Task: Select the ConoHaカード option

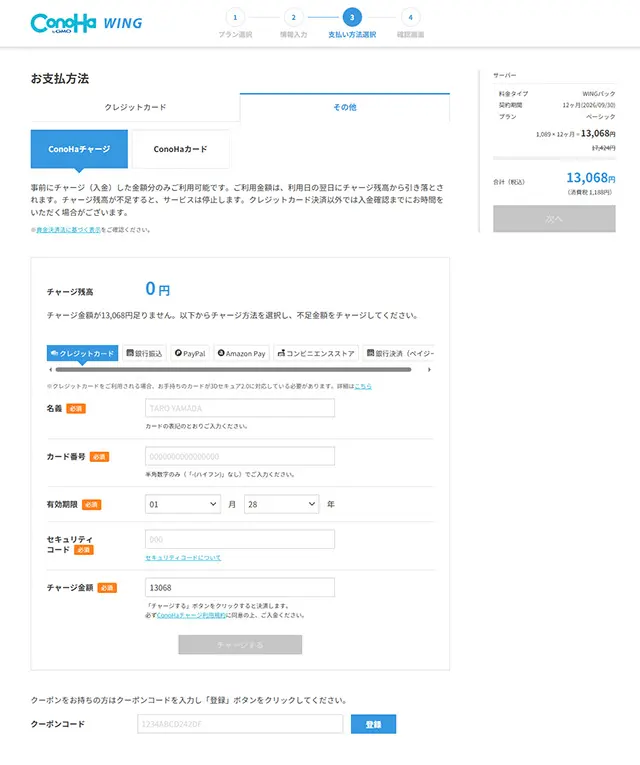Action: (180, 149)
